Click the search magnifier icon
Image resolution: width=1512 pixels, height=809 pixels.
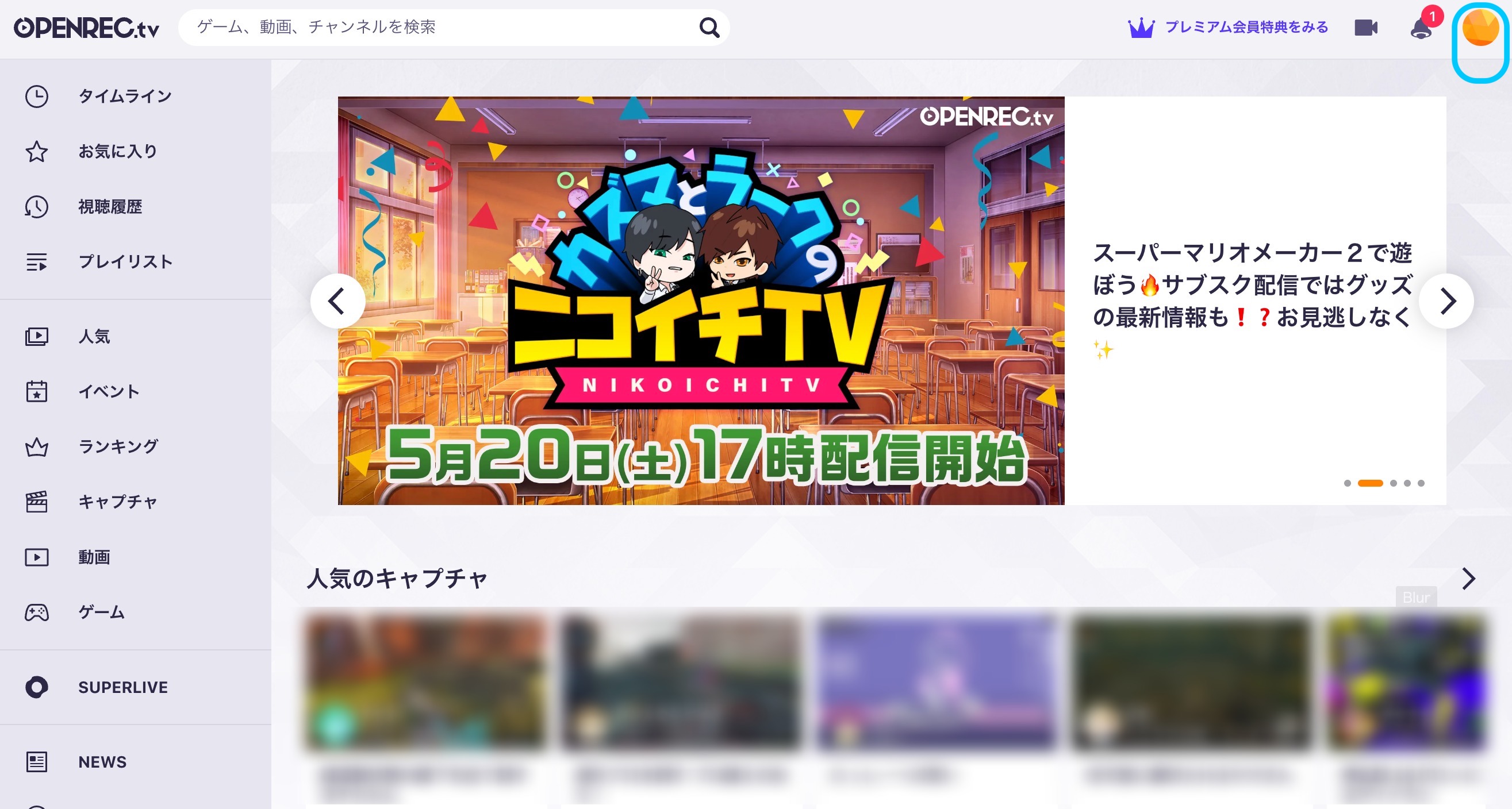tap(709, 27)
